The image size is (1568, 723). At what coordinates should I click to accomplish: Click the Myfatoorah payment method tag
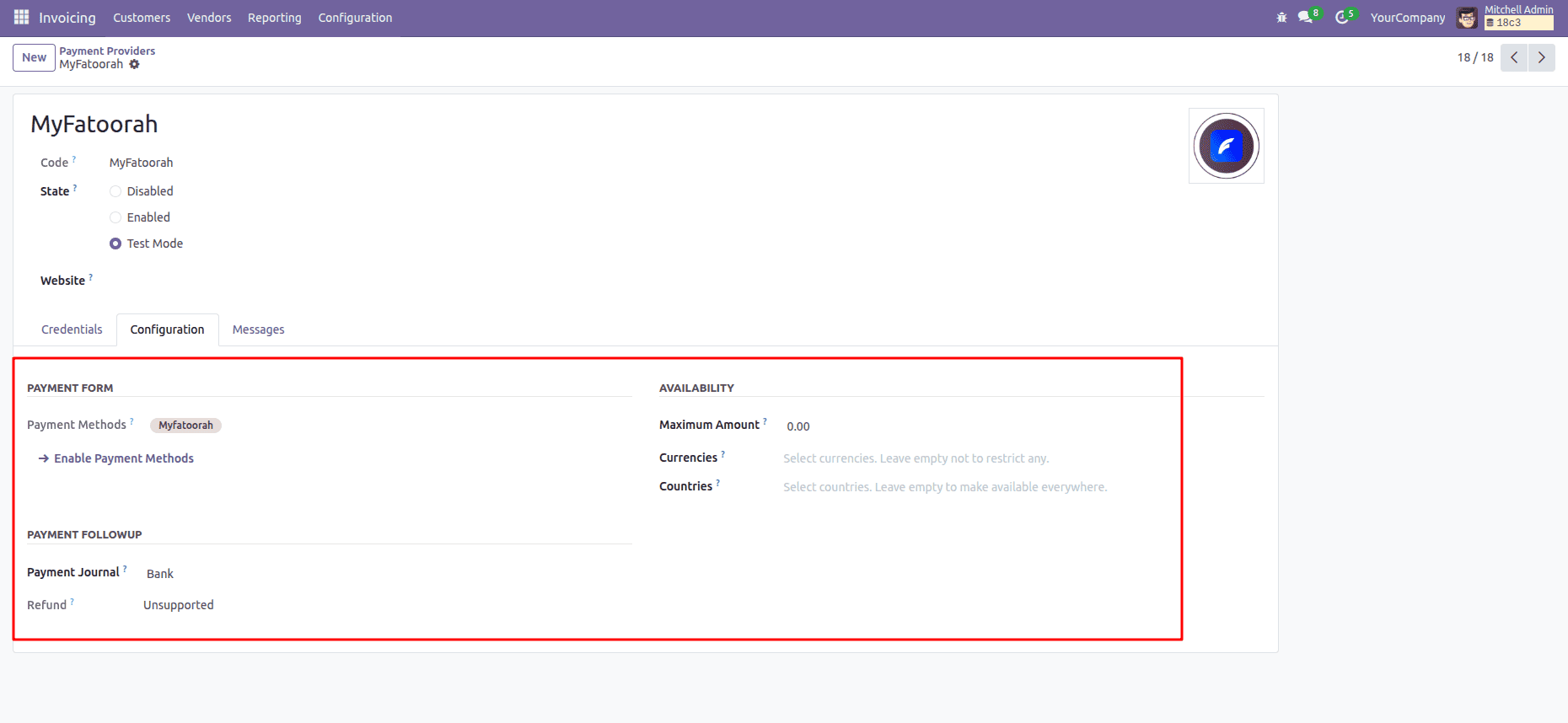[x=185, y=426]
